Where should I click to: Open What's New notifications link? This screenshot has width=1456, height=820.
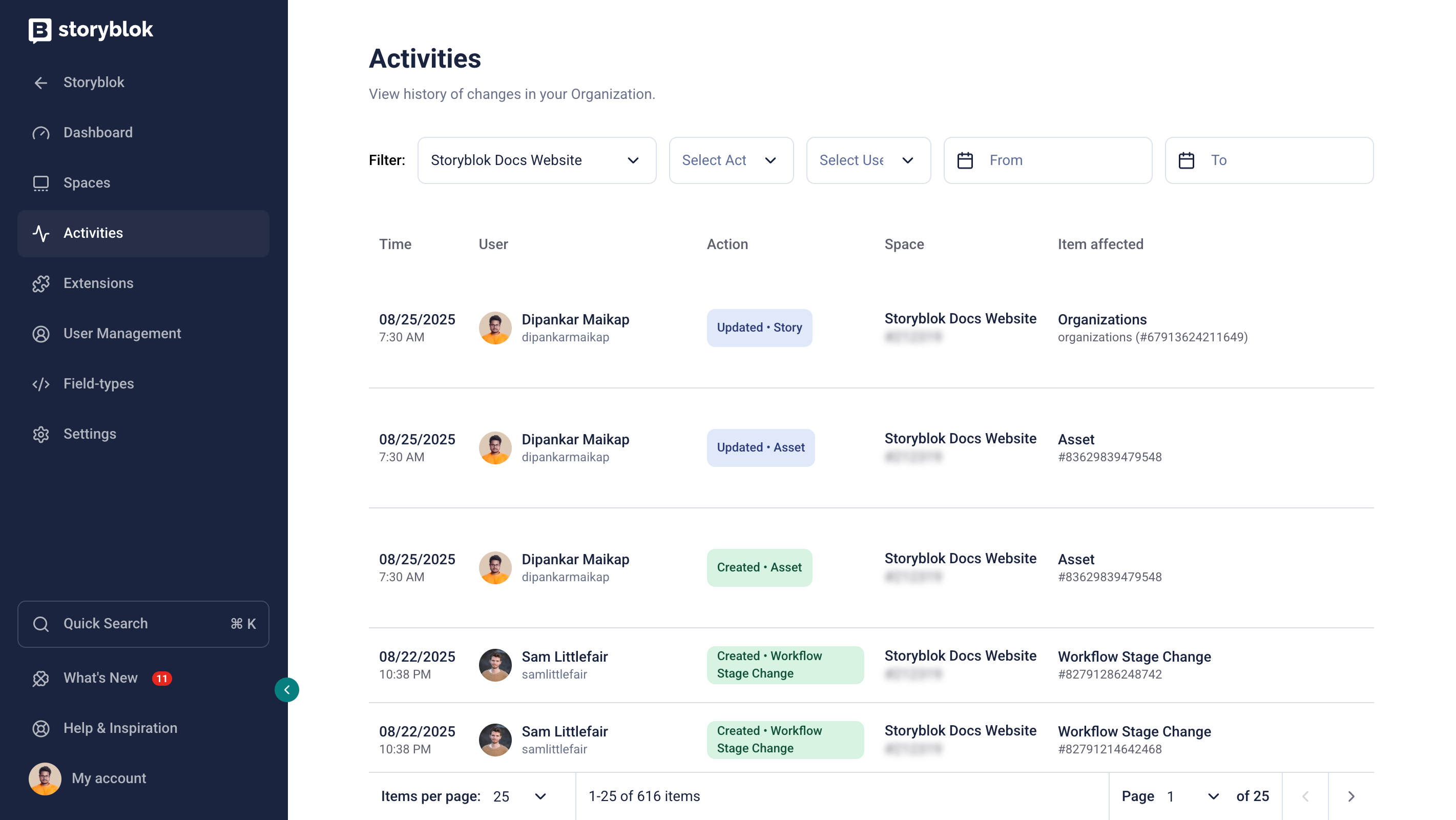pyautogui.click(x=100, y=678)
